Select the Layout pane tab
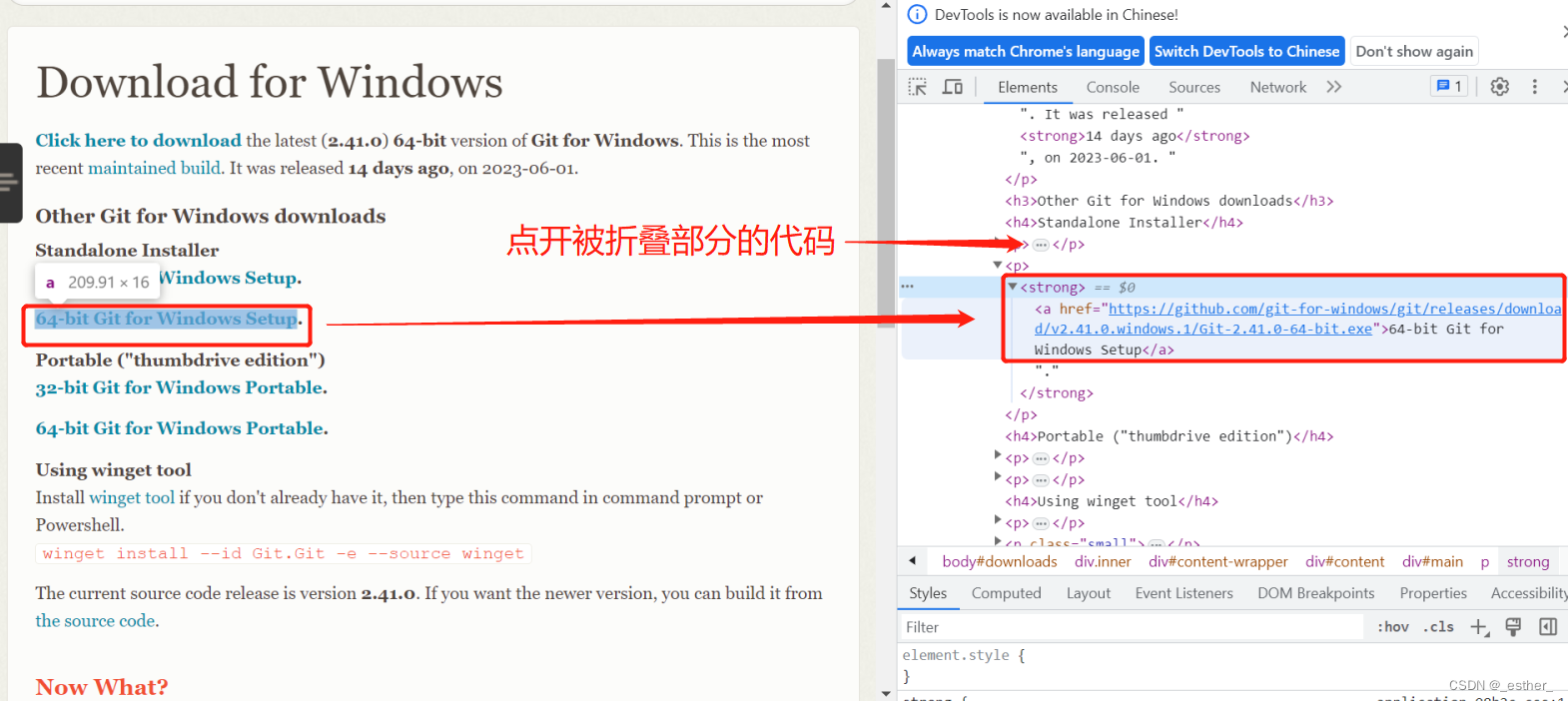The height and width of the screenshot is (701, 1568). [1088, 593]
